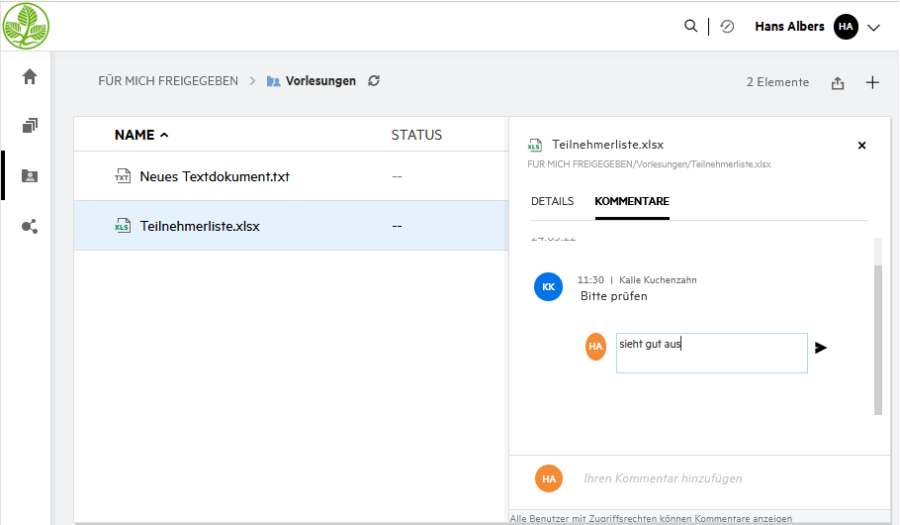Switch to the DETAILS tab

coord(552,201)
